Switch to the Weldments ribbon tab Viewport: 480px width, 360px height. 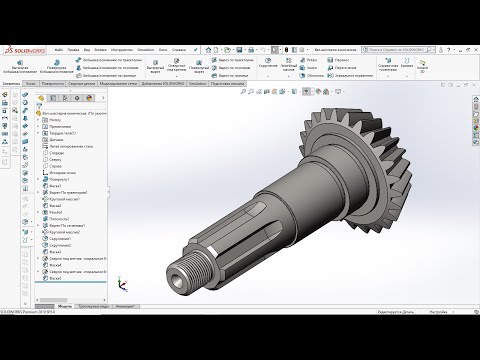coord(82,83)
